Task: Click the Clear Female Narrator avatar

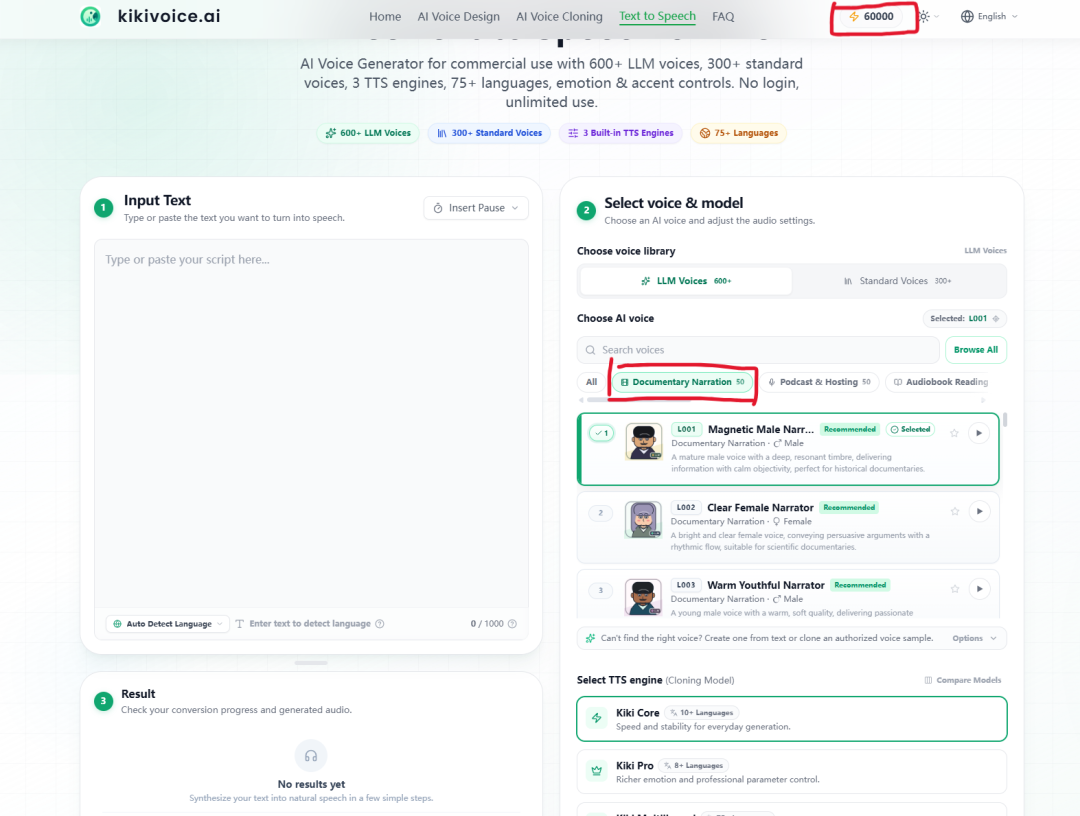Action: click(x=643, y=519)
